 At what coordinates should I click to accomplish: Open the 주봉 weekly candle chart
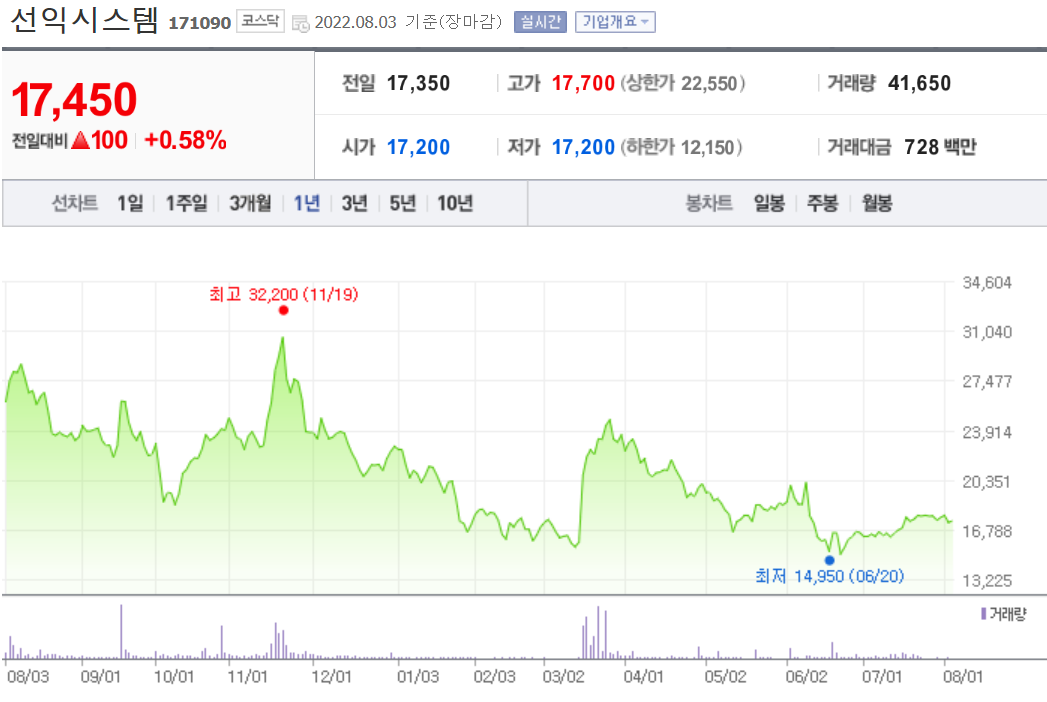tap(823, 203)
